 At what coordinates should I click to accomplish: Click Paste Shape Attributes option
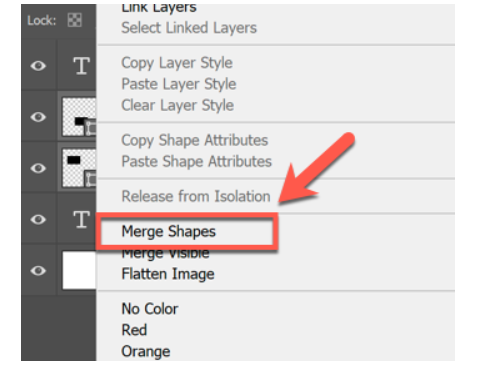(x=197, y=161)
